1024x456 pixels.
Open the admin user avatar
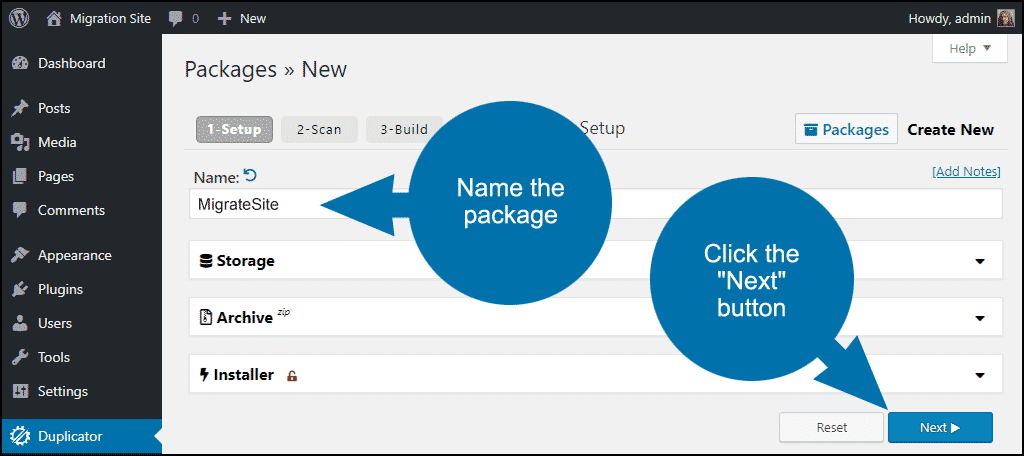tap(1006, 18)
